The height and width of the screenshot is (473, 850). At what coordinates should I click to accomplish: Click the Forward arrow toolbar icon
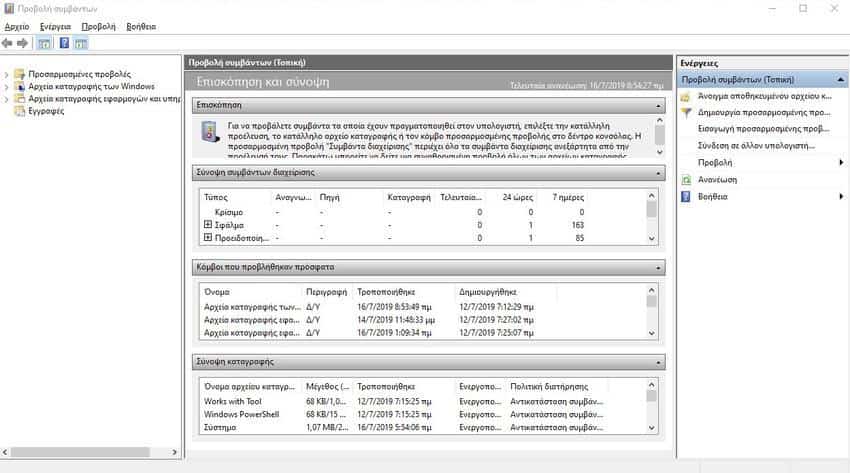pyautogui.click(x=22, y=43)
